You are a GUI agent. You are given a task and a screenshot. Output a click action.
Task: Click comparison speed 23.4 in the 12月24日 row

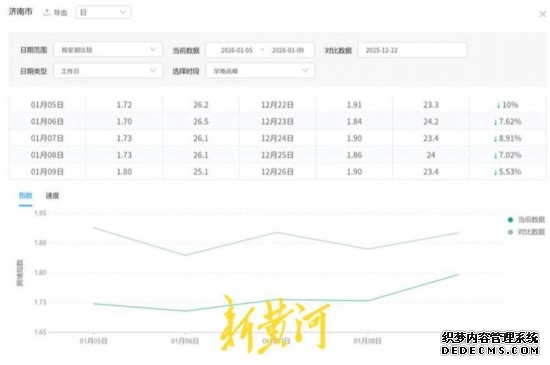pos(431,138)
